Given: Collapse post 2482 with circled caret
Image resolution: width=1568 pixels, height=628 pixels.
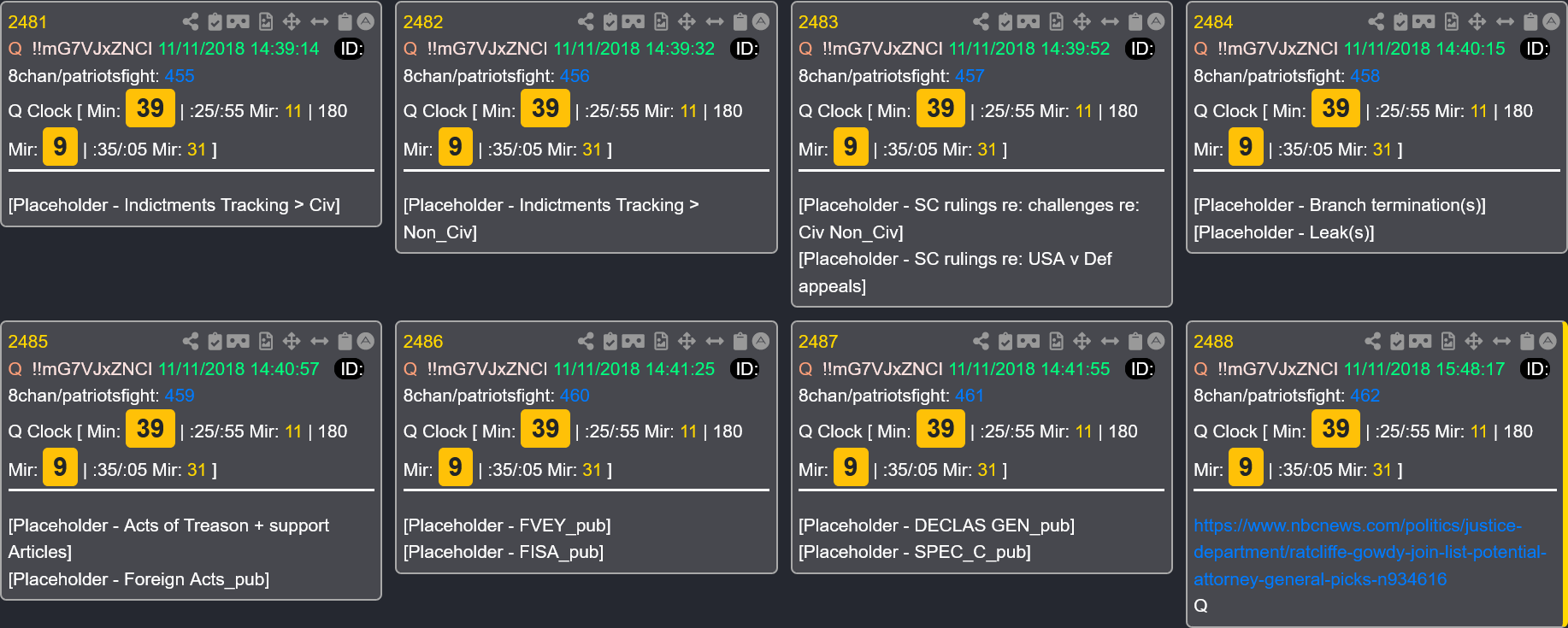Looking at the screenshot, I should point(761,21).
